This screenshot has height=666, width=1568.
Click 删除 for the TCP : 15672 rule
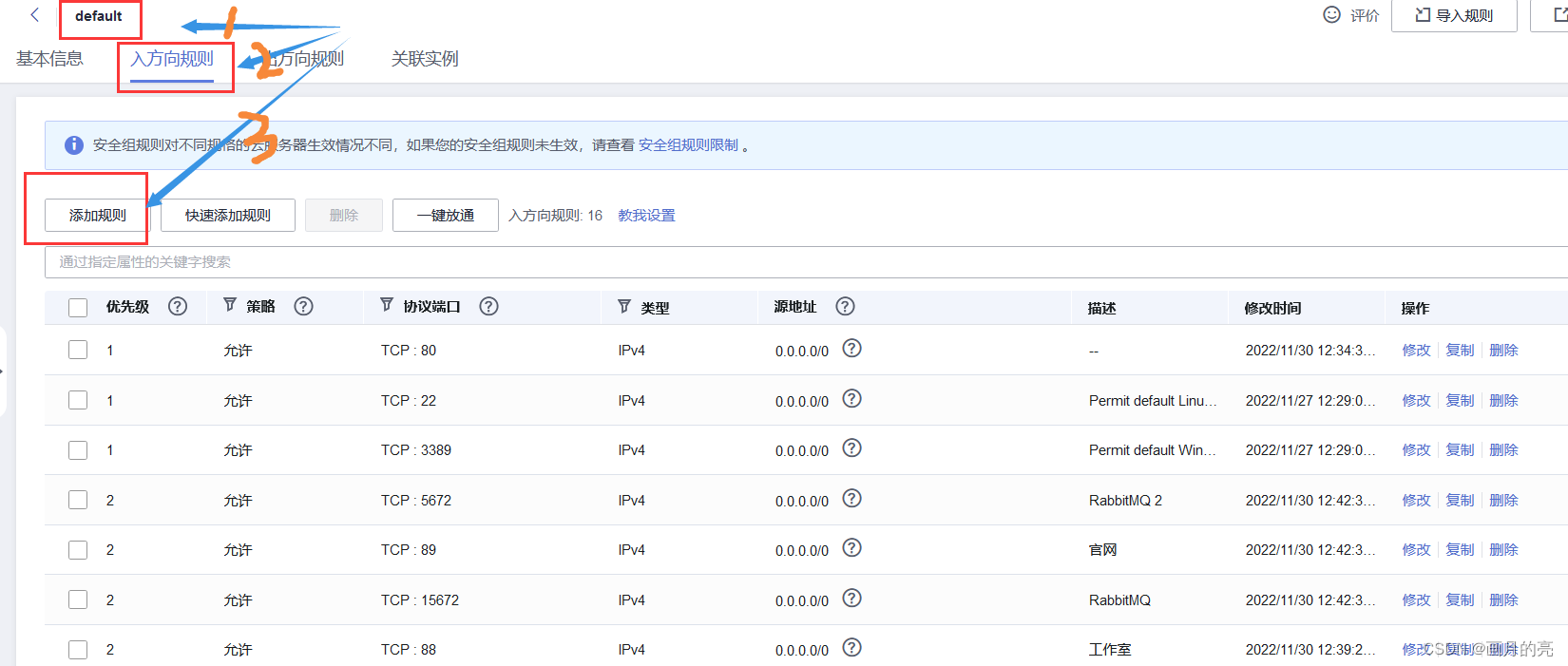point(1503,600)
